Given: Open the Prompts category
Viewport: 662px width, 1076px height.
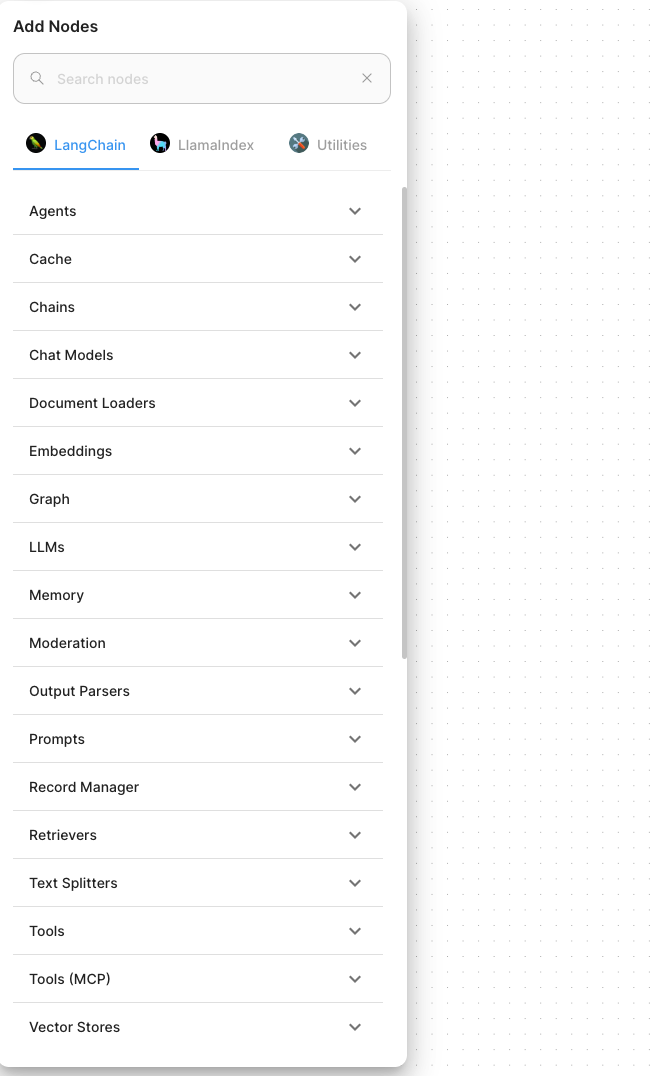Looking at the screenshot, I should coord(198,739).
